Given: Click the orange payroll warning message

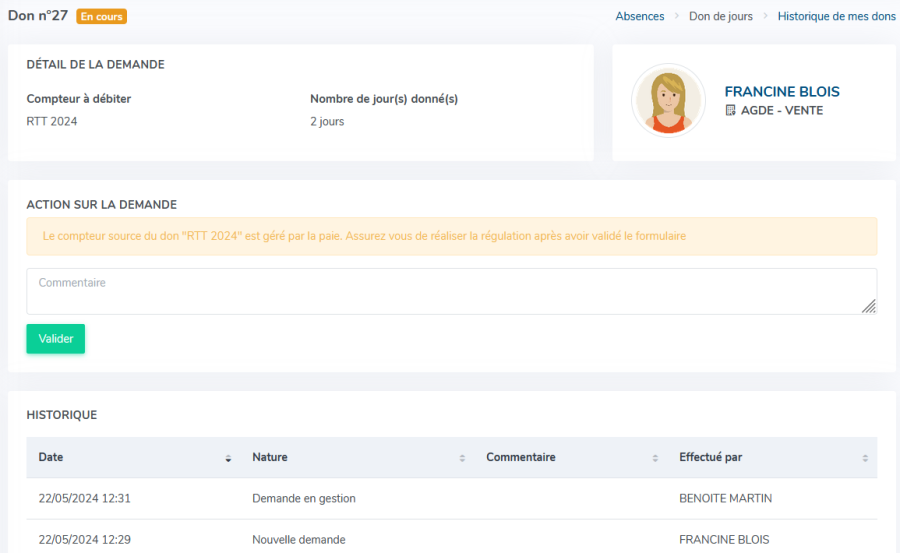Looking at the screenshot, I should pyautogui.click(x=451, y=236).
